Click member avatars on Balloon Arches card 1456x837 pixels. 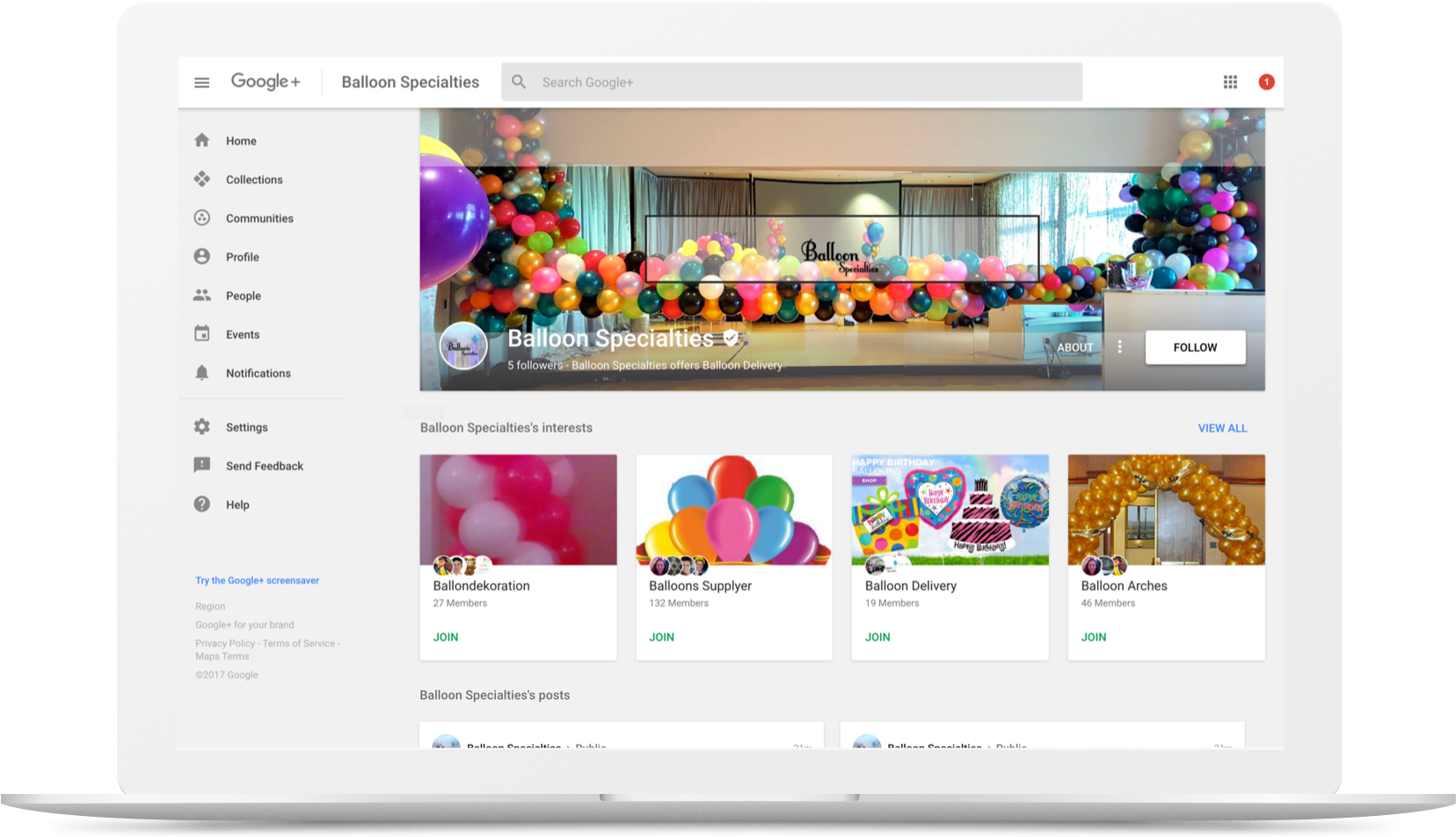point(1104,565)
